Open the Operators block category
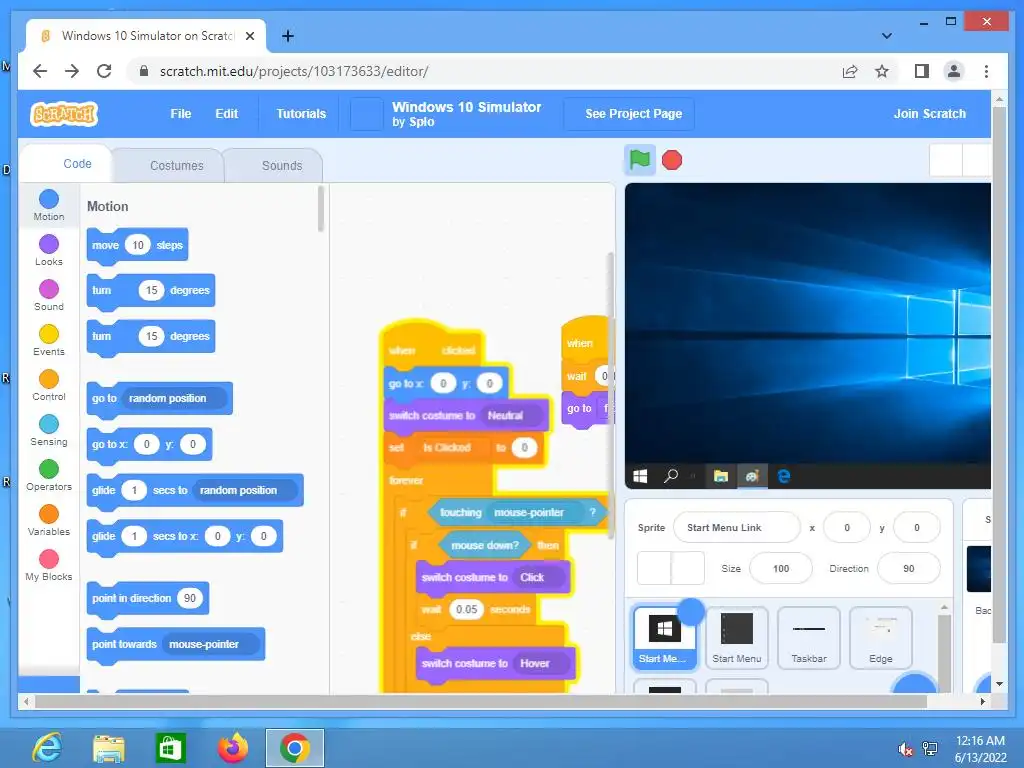 [49, 475]
